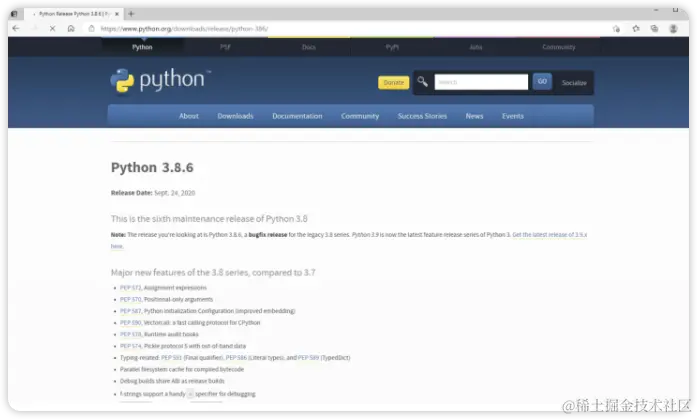This screenshot has height=419, width=697.
Task: Open the Socialize menu
Action: tap(574, 83)
